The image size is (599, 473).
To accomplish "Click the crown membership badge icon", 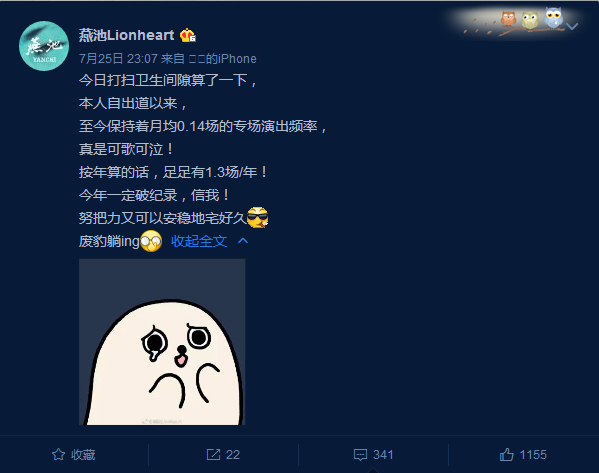I will 188,36.
